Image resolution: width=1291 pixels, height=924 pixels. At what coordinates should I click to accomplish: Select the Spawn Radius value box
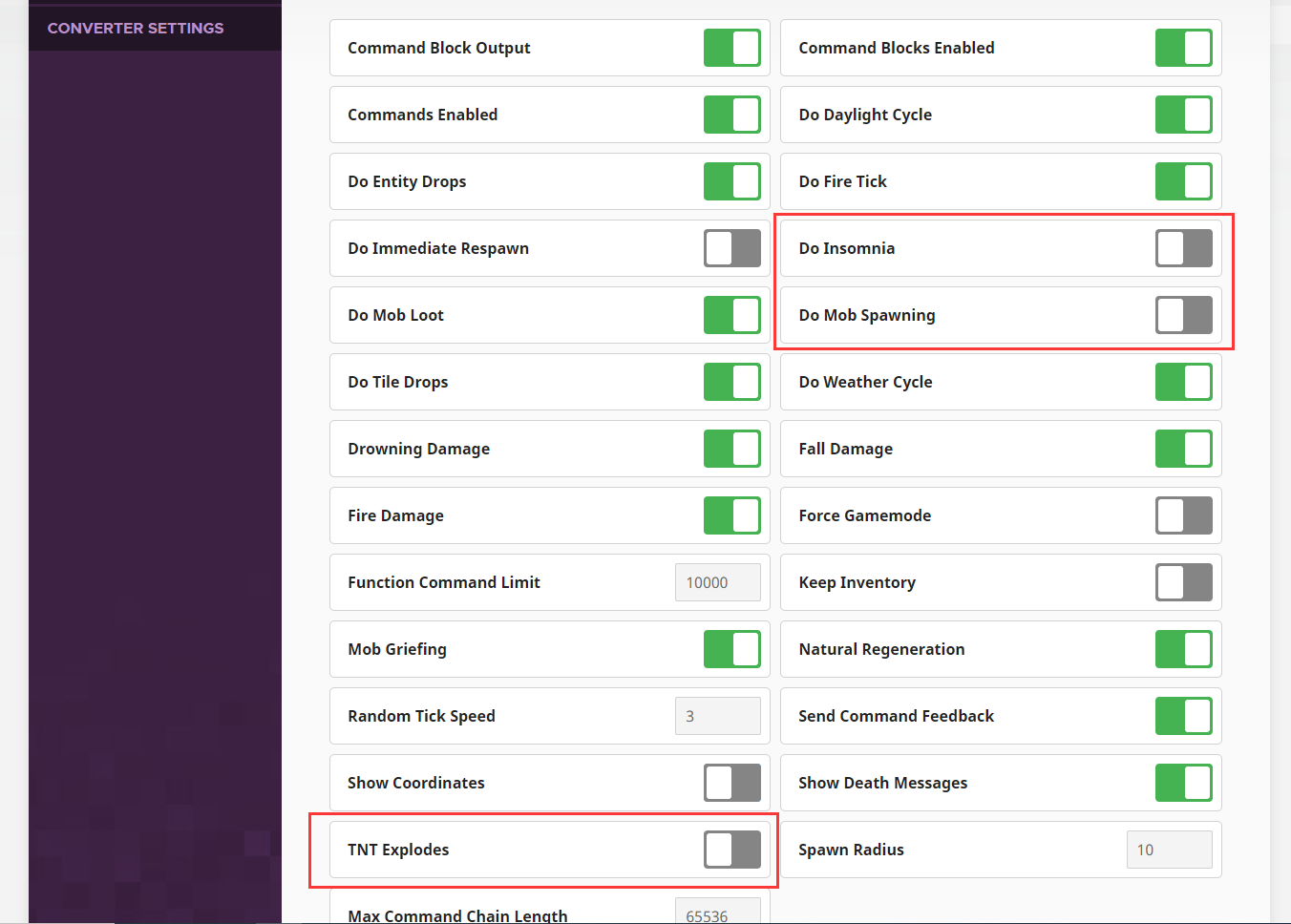point(1170,850)
